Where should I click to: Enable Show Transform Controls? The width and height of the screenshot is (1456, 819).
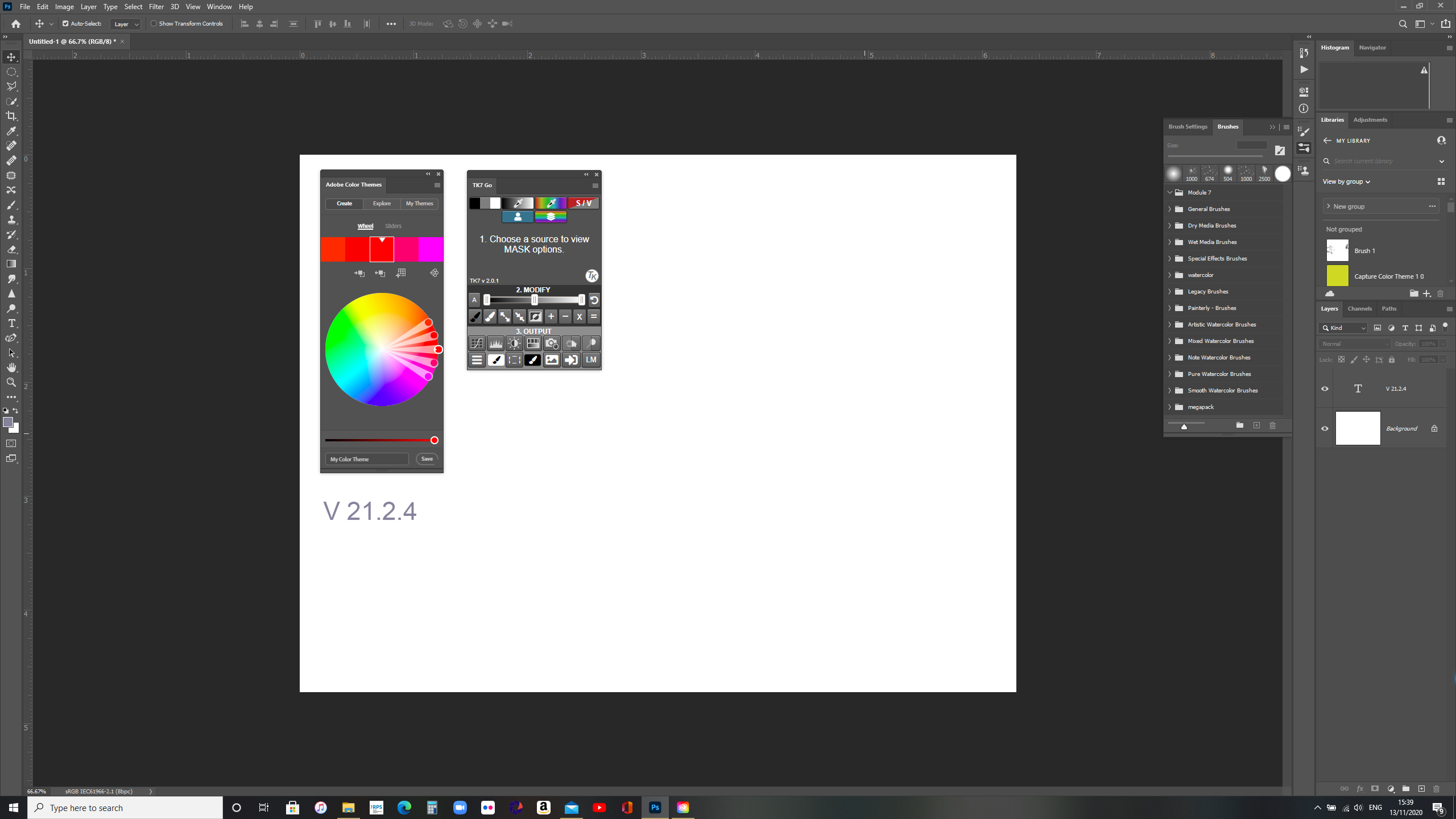point(154,24)
